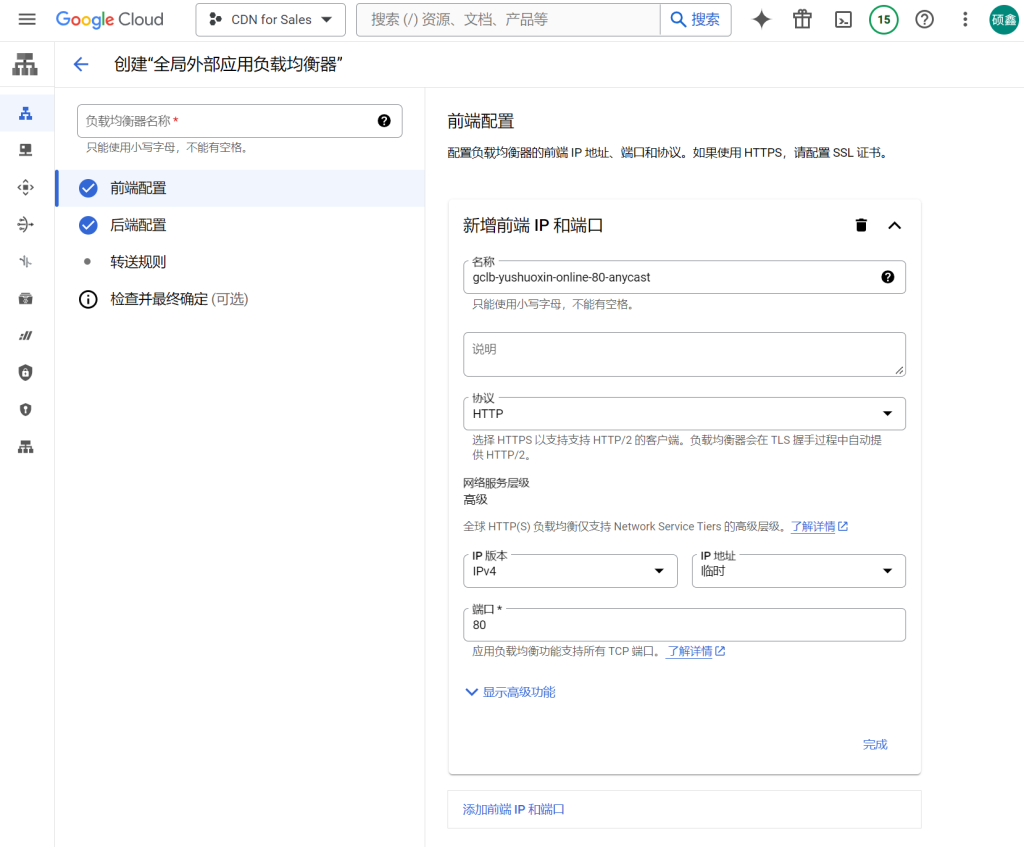Viewport: 1024px width, 847px height.
Task: Open the main navigation hamburger menu
Action: [x=27, y=20]
